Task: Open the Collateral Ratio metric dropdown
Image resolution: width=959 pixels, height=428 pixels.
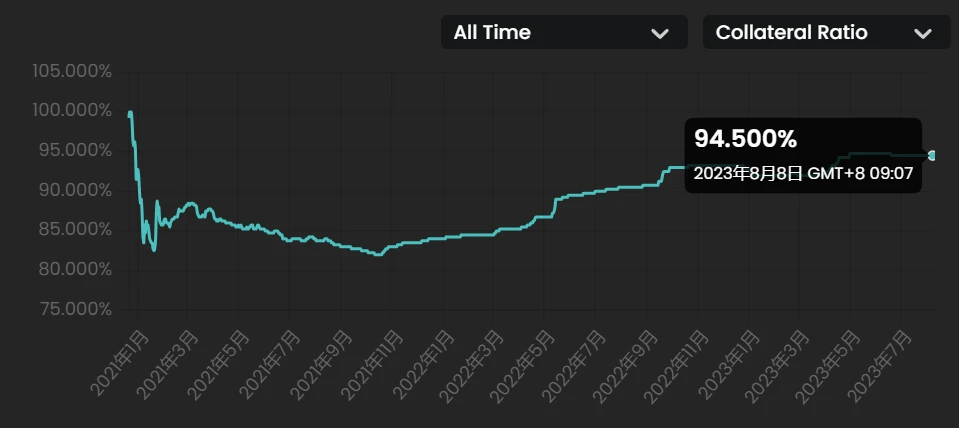Action: [x=823, y=32]
